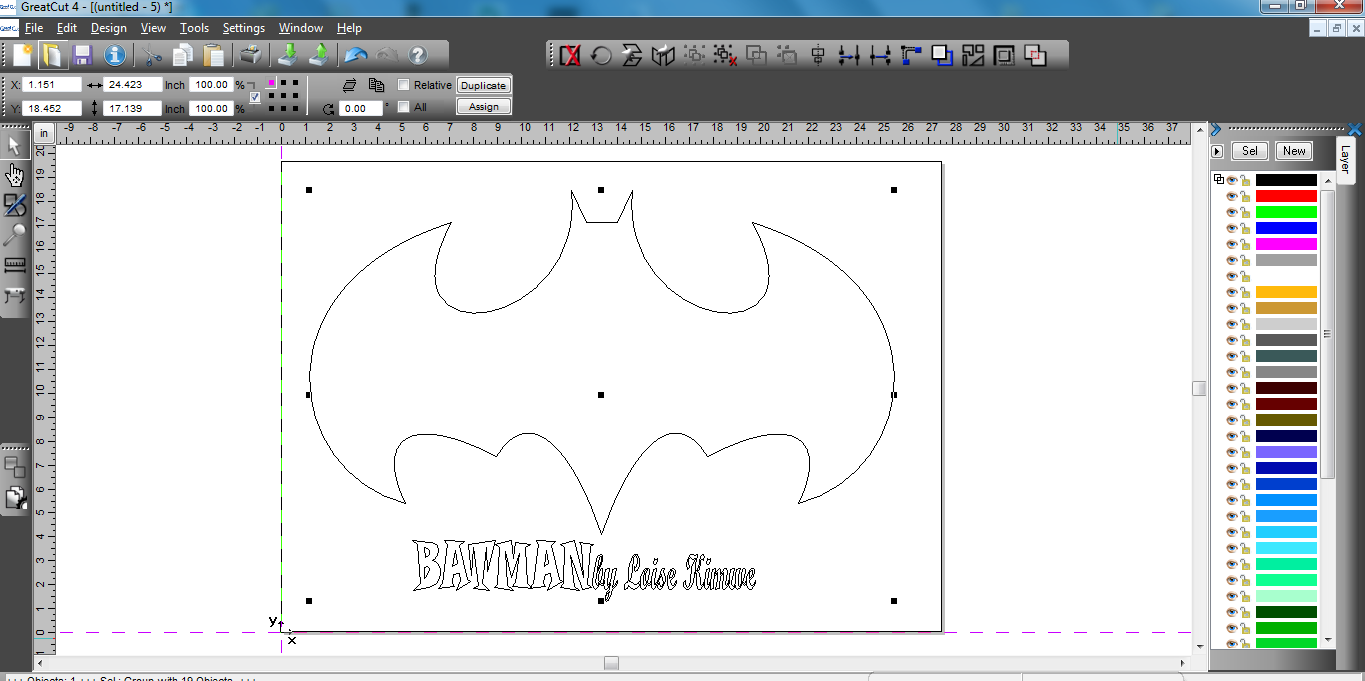Enable the Relative checkbox
Screen dimensions: 1365x681
[404, 85]
